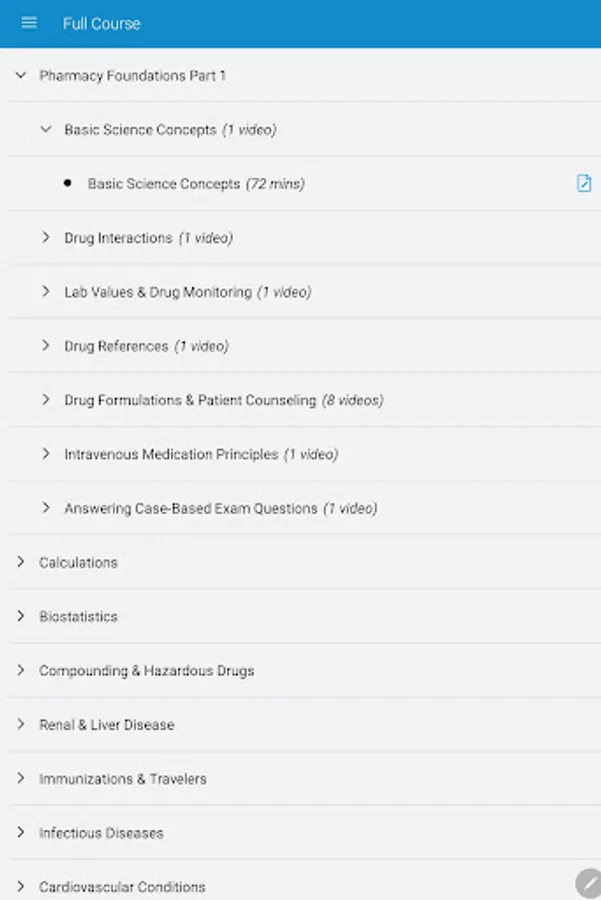Expand the Drug Interactions chevron
The image size is (601, 900).
pos(45,238)
